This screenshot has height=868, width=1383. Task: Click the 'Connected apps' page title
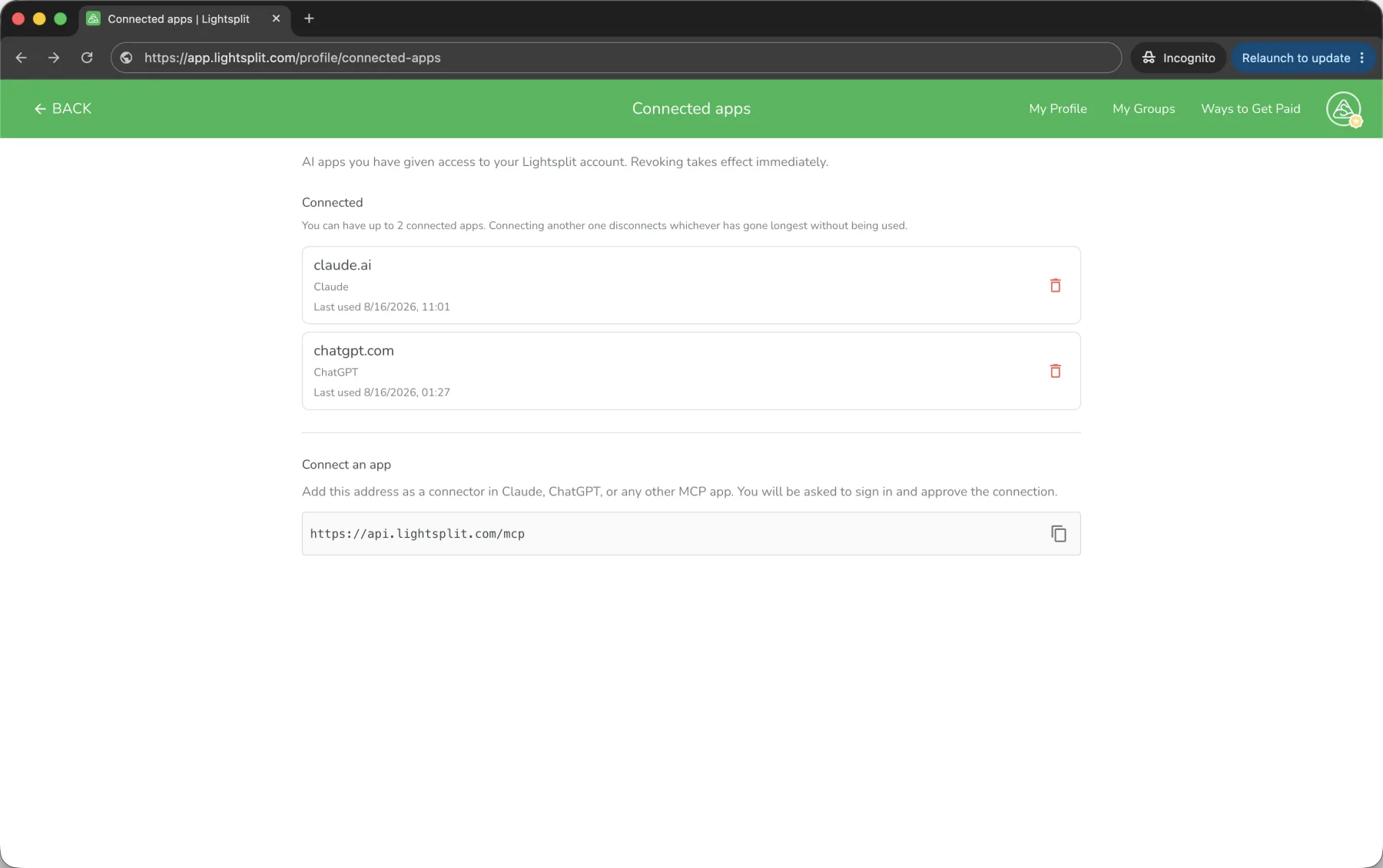point(691,109)
